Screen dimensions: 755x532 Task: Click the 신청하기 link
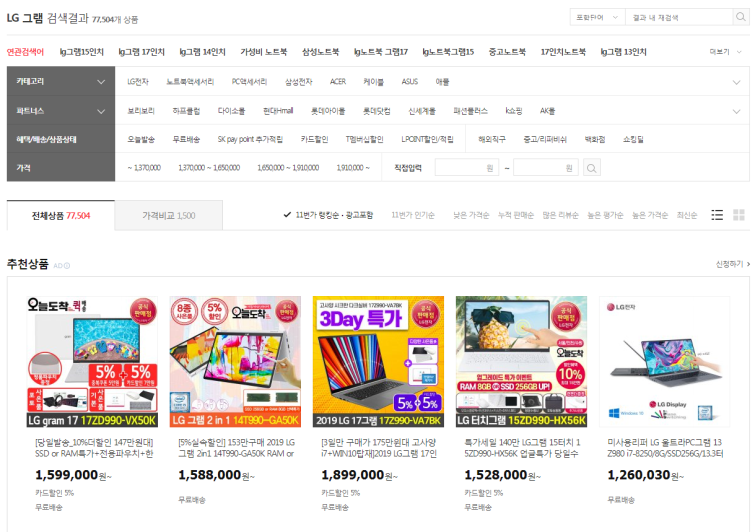point(732,264)
